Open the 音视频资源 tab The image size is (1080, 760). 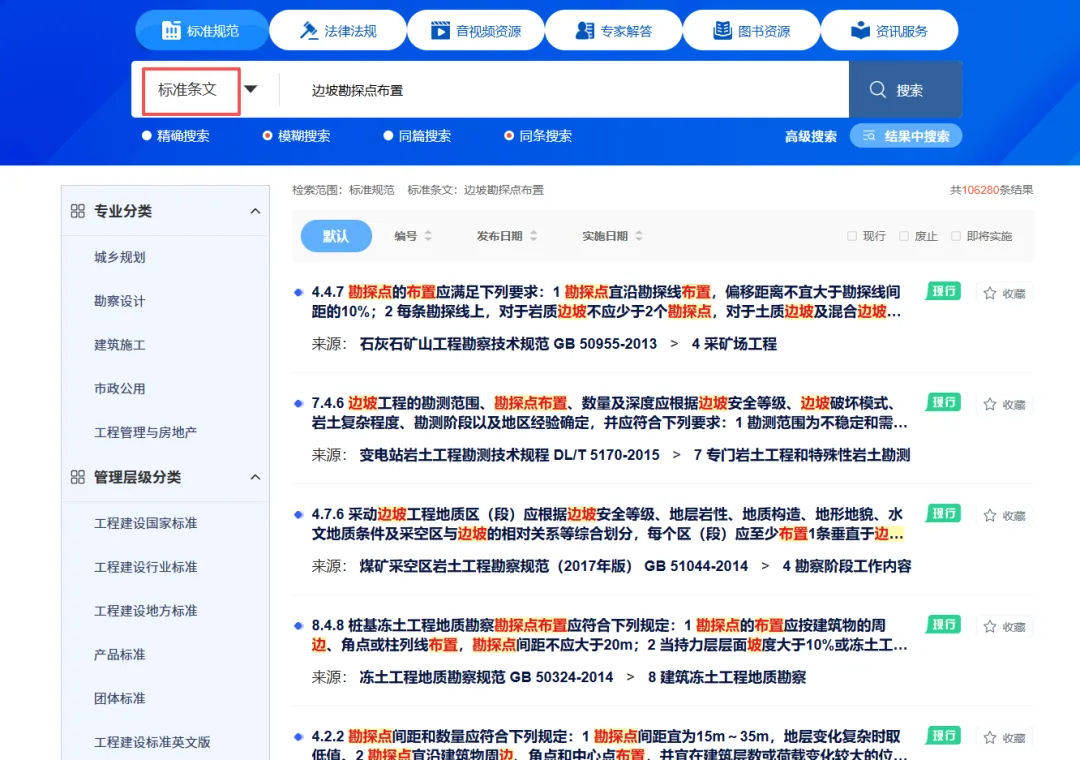point(475,30)
